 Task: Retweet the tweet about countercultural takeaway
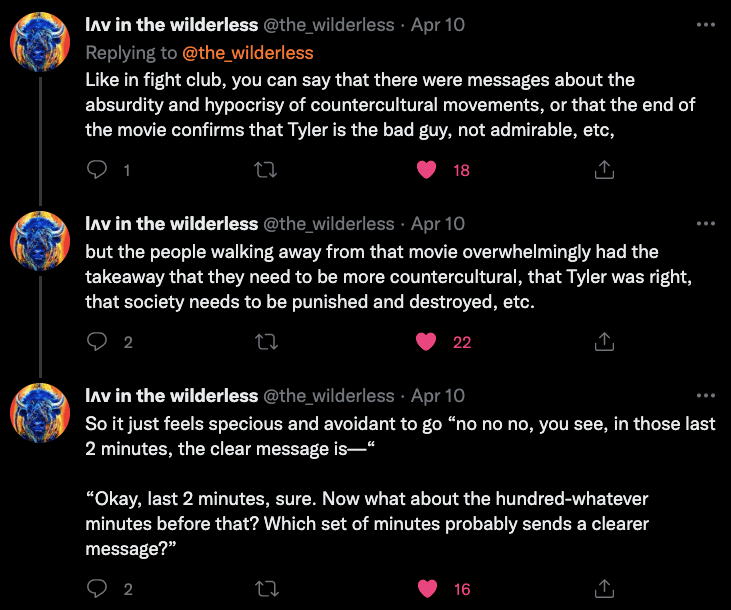(x=266, y=342)
